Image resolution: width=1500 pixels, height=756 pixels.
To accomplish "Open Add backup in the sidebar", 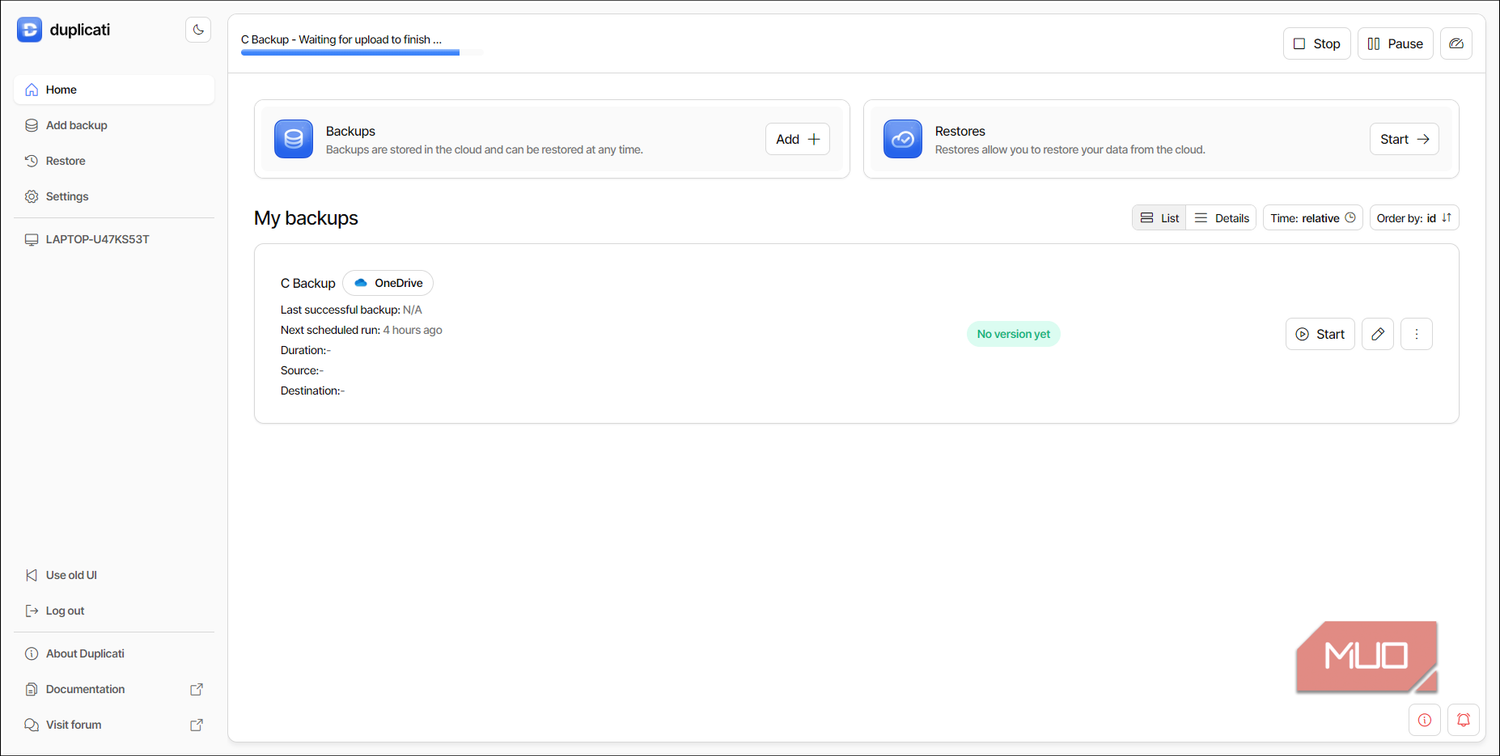I will tap(114, 125).
